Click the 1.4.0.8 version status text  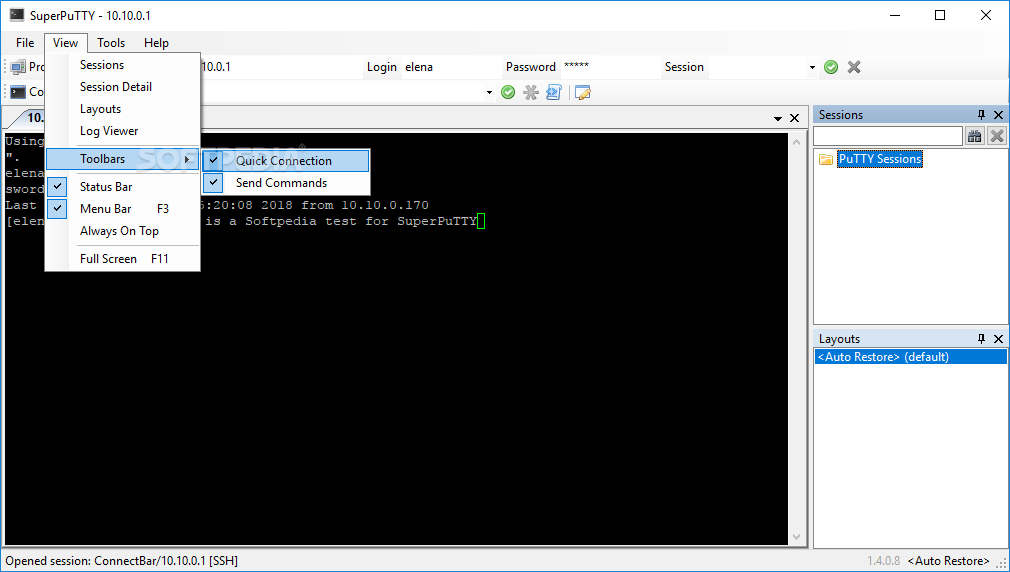[883, 561]
